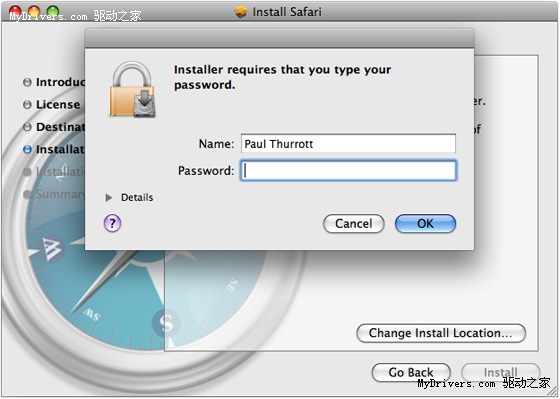Select the Introduction step in sidebar
560x399 pixels.
(54, 82)
